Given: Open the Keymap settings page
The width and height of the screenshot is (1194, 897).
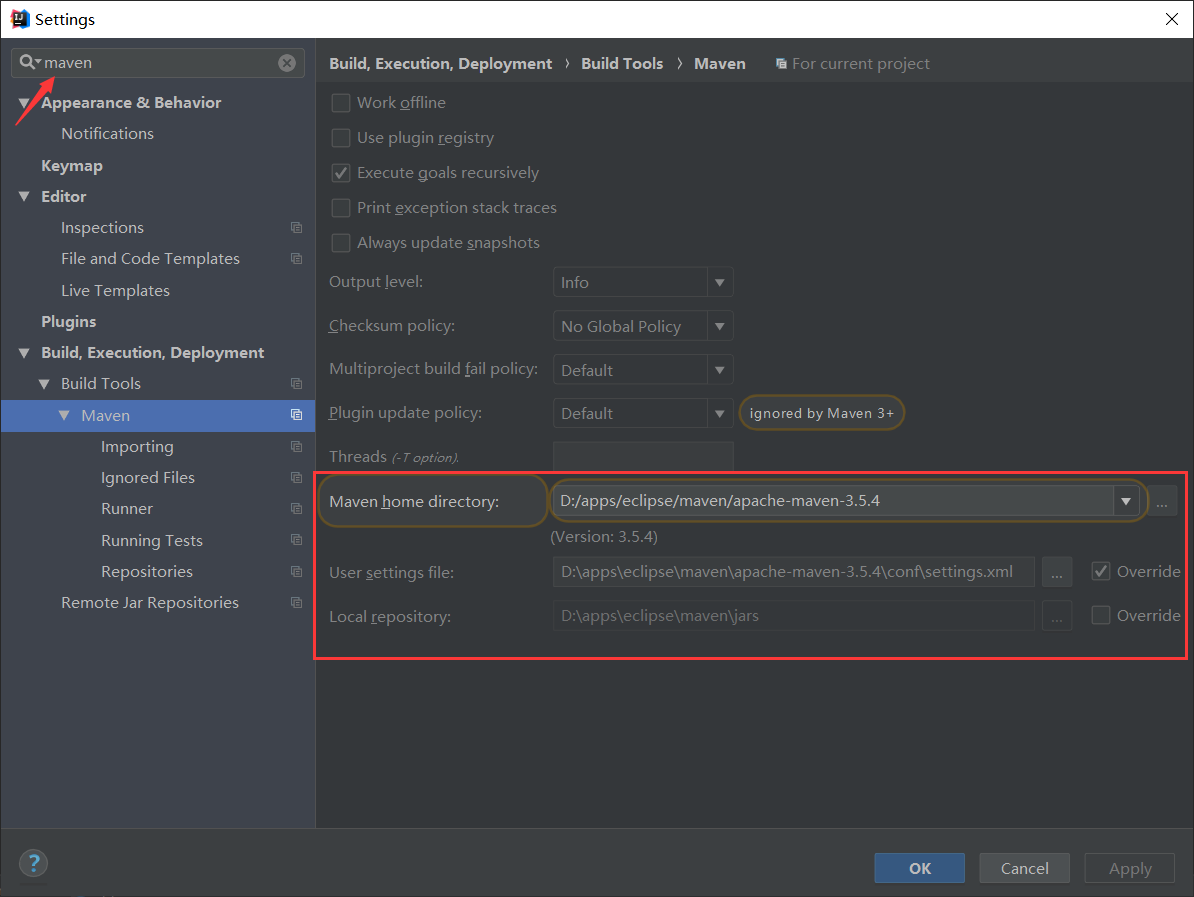Looking at the screenshot, I should (x=72, y=166).
